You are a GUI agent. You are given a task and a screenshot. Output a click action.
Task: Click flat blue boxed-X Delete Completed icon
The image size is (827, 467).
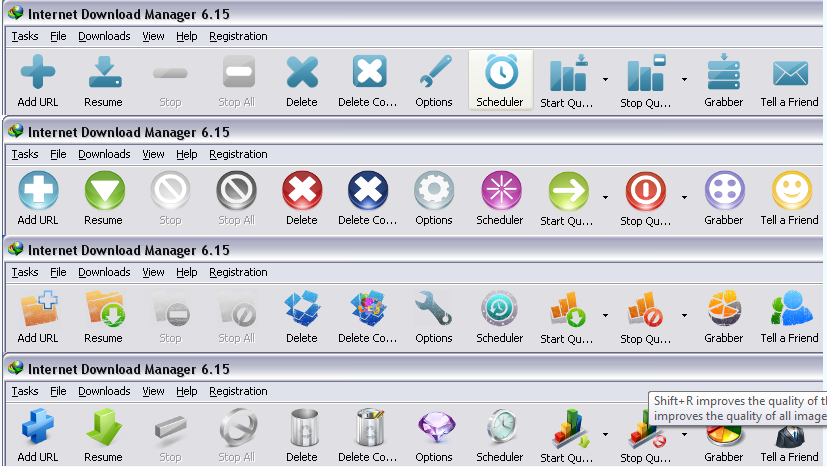tap(369, 71)
